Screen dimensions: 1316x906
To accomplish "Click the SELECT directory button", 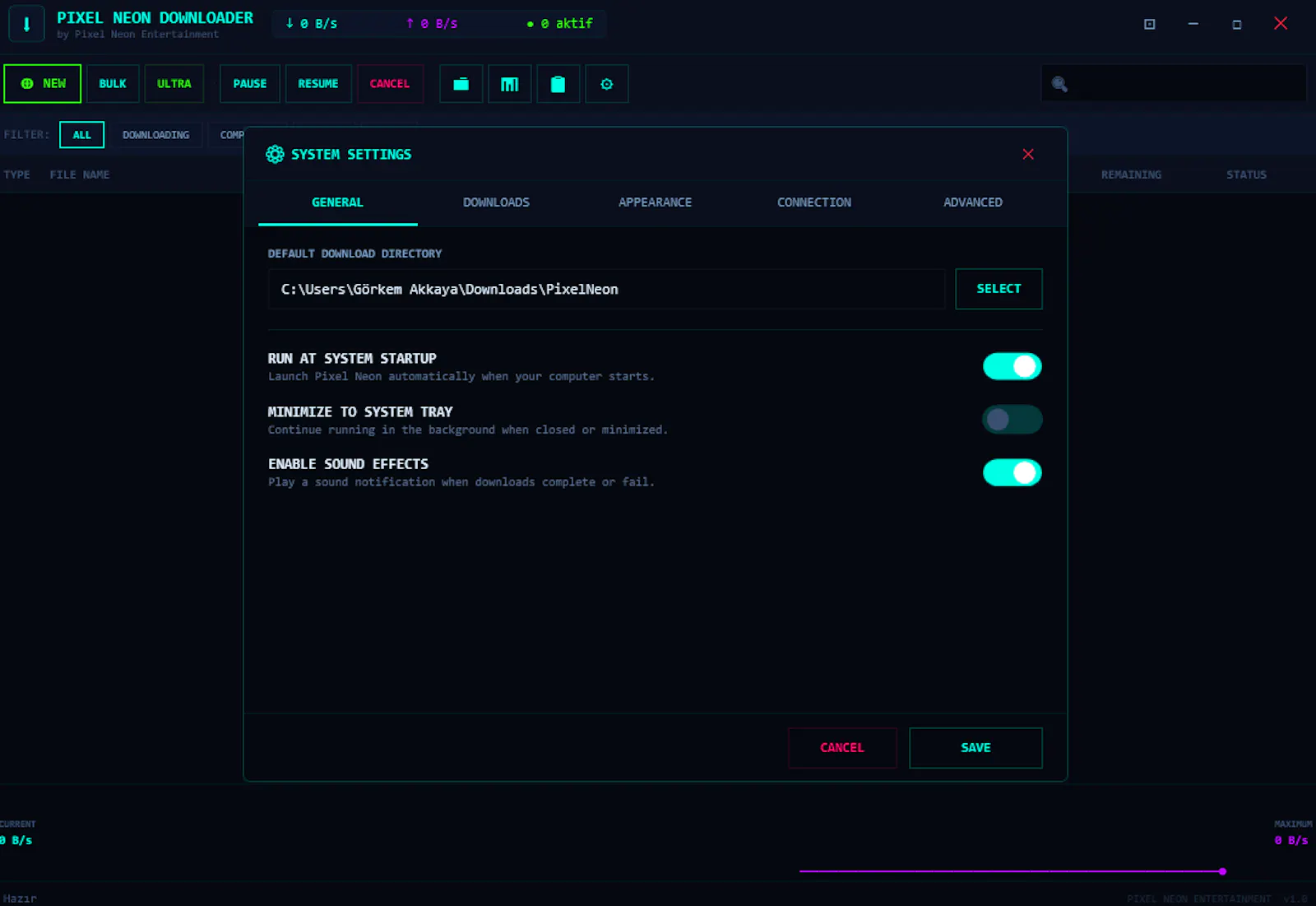I will click(x=999, y=289).
